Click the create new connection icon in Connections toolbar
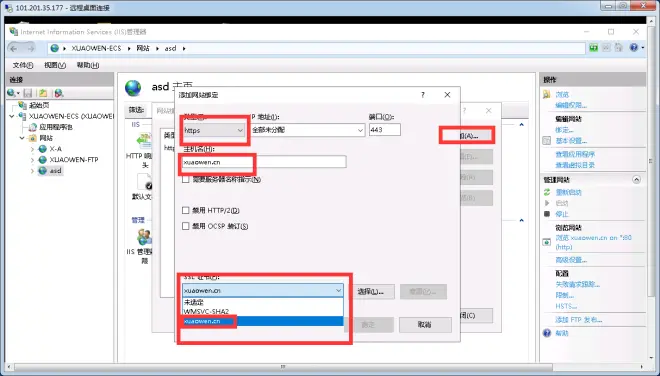The width and height of the screenshot is (660, 376). click(13, 93)
